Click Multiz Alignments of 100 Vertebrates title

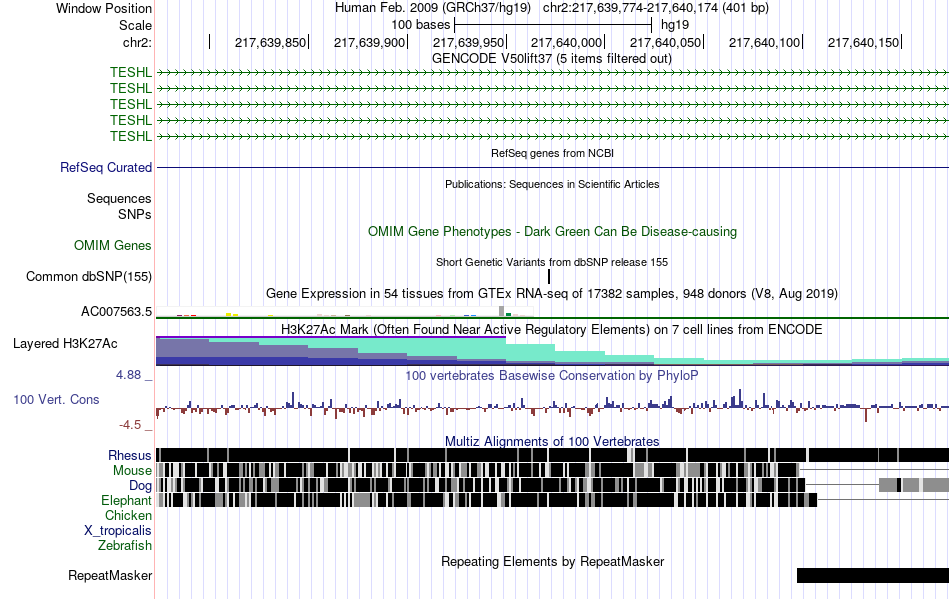(552, 442)
